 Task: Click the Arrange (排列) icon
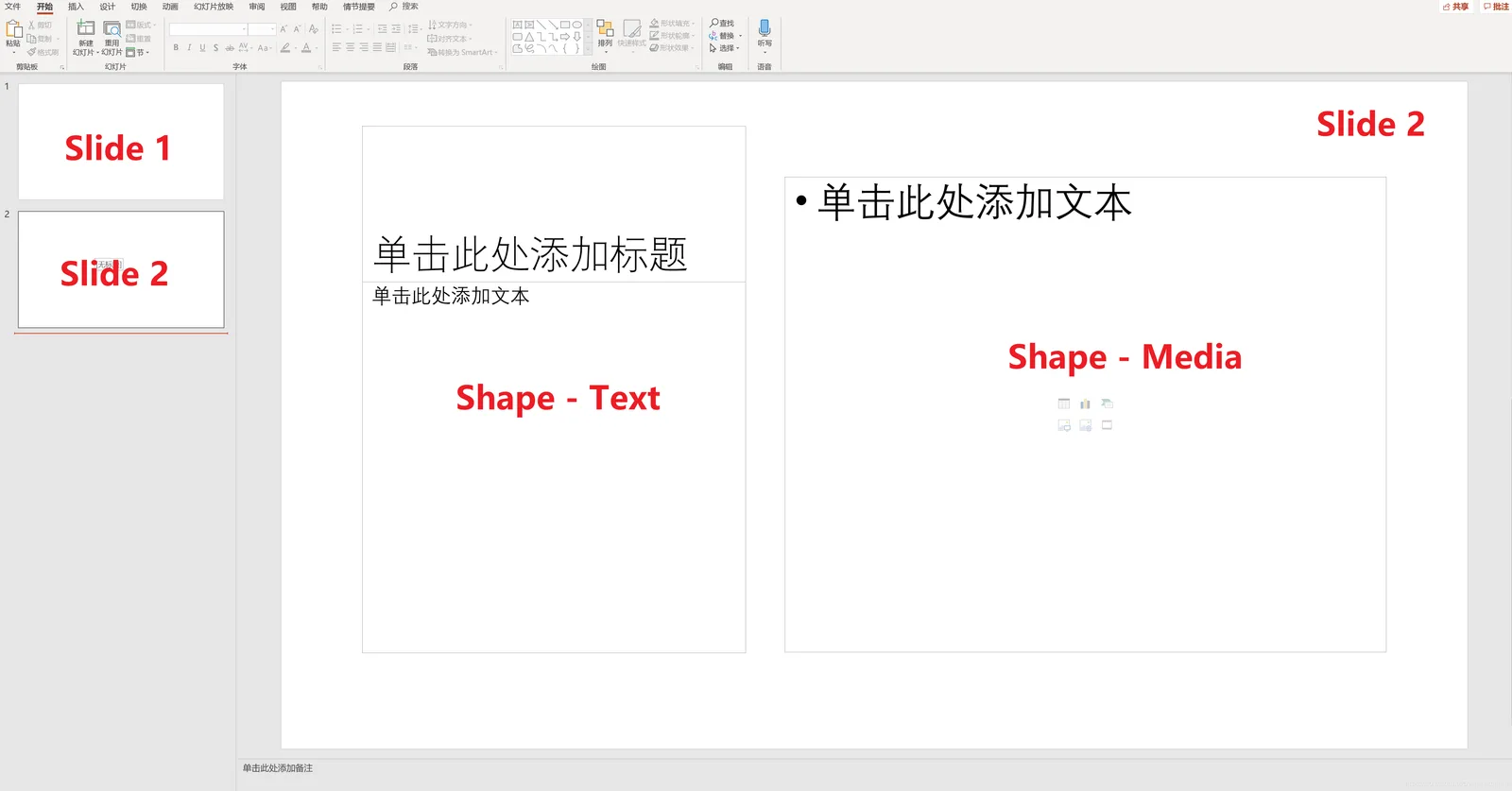[605, 29]
